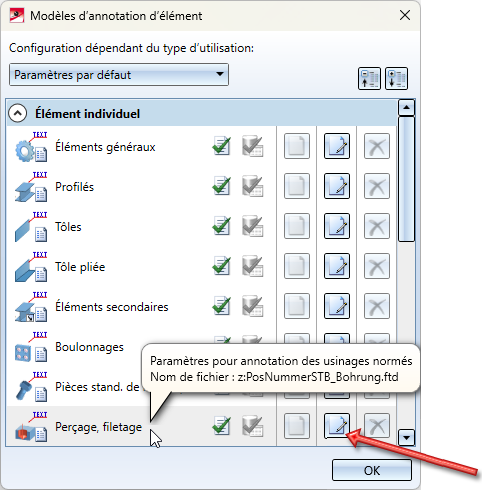Toggle grey table checkmark for Éléments généraux
Image resolution: width=482 pixels, height=490 pixels.
(252, 146)
